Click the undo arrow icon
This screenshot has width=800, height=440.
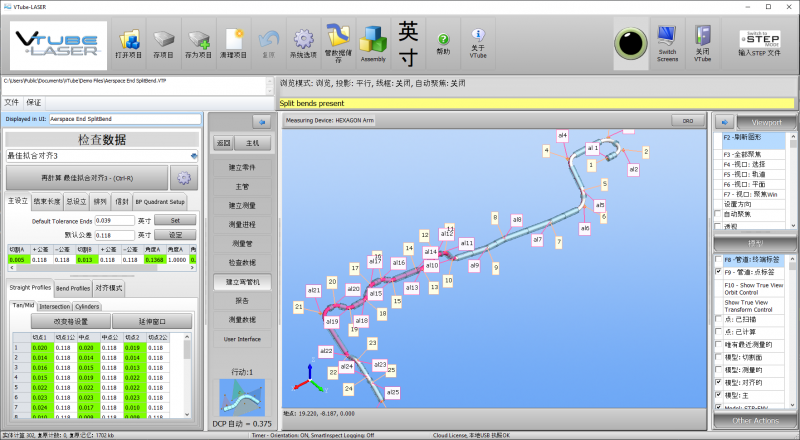click(268, 40)
